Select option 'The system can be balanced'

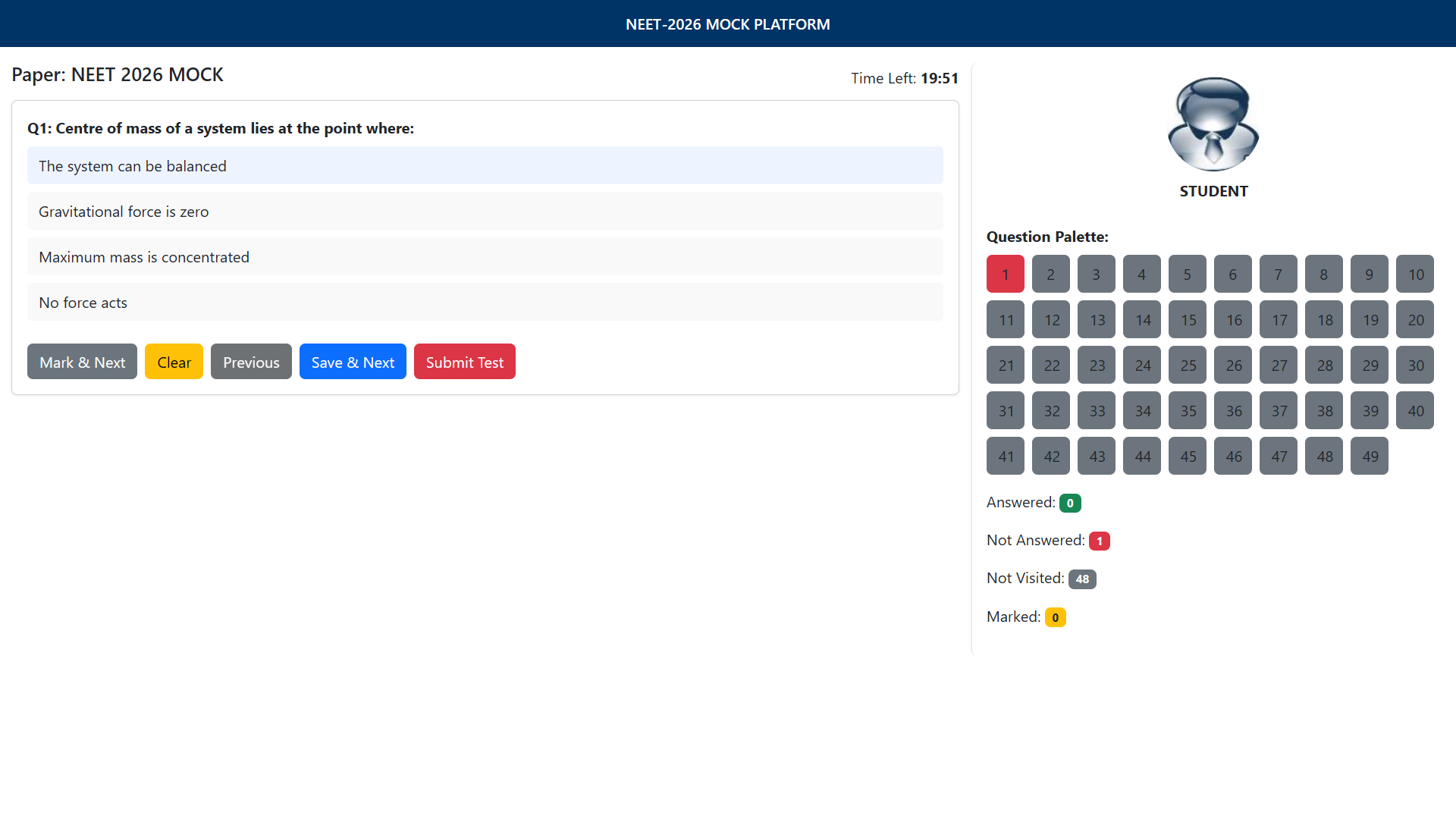(x=485, y=165)
